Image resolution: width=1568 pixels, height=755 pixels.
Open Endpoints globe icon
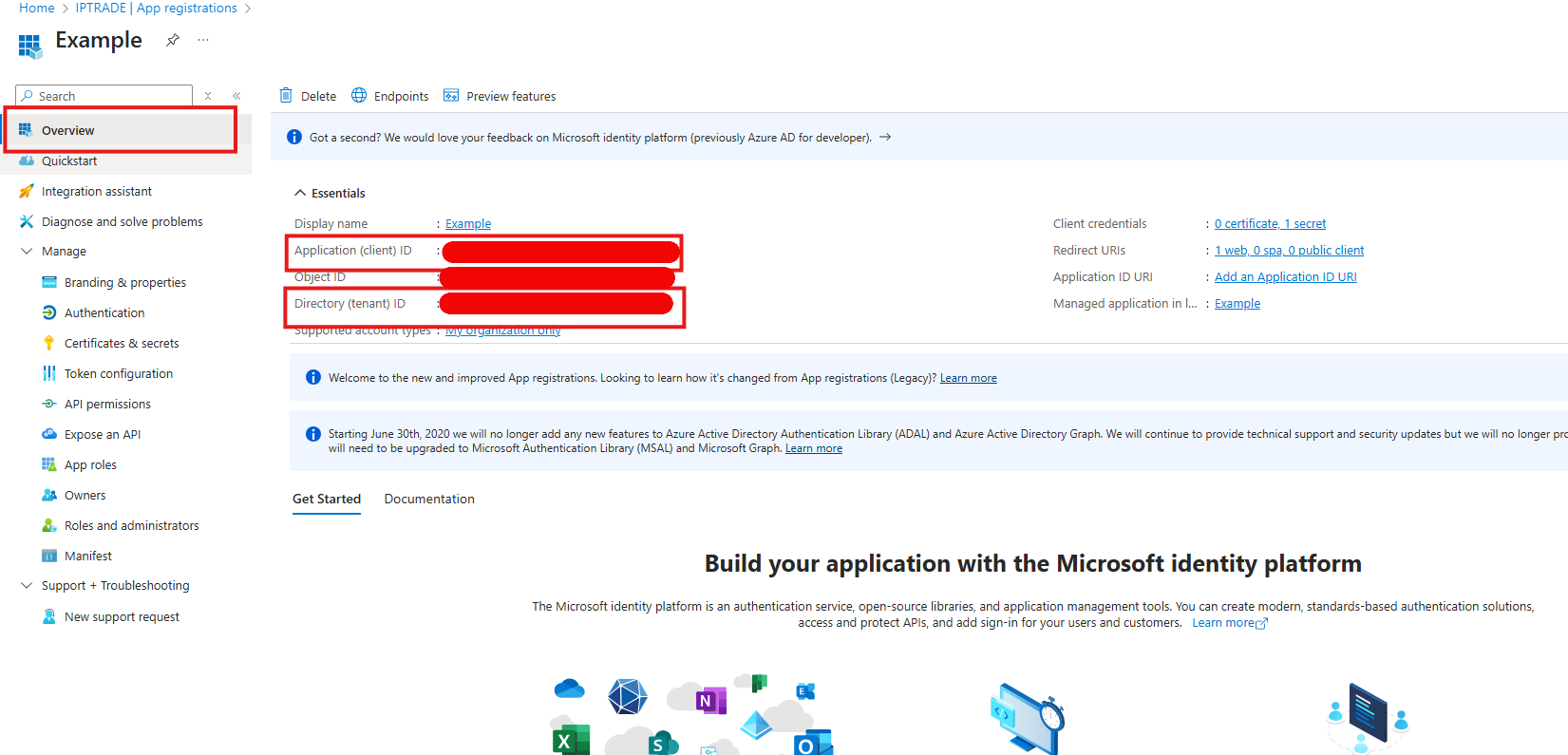click(x=359, y=95)
